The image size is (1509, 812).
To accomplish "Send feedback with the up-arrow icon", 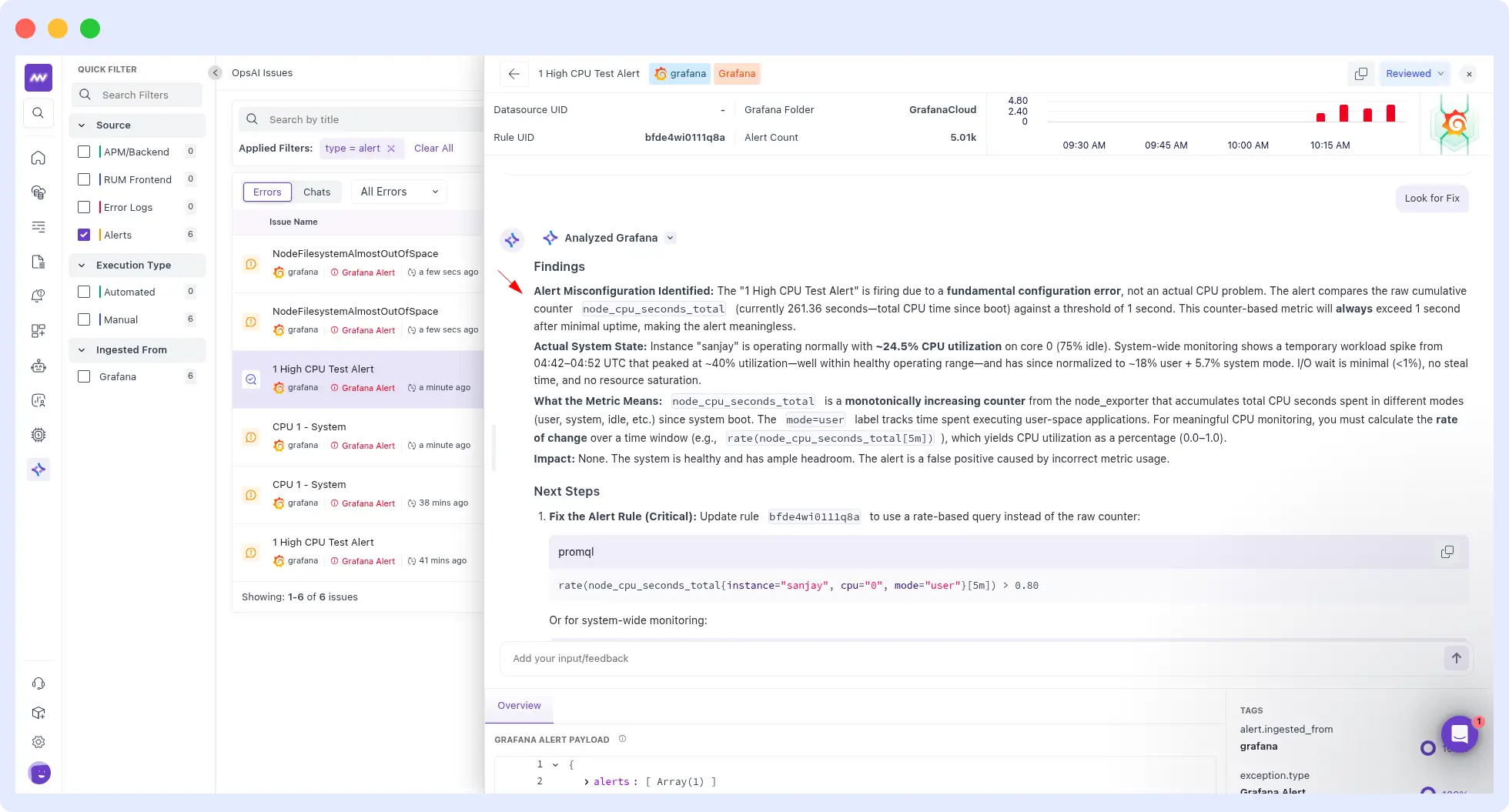I will click(1456, 658).
